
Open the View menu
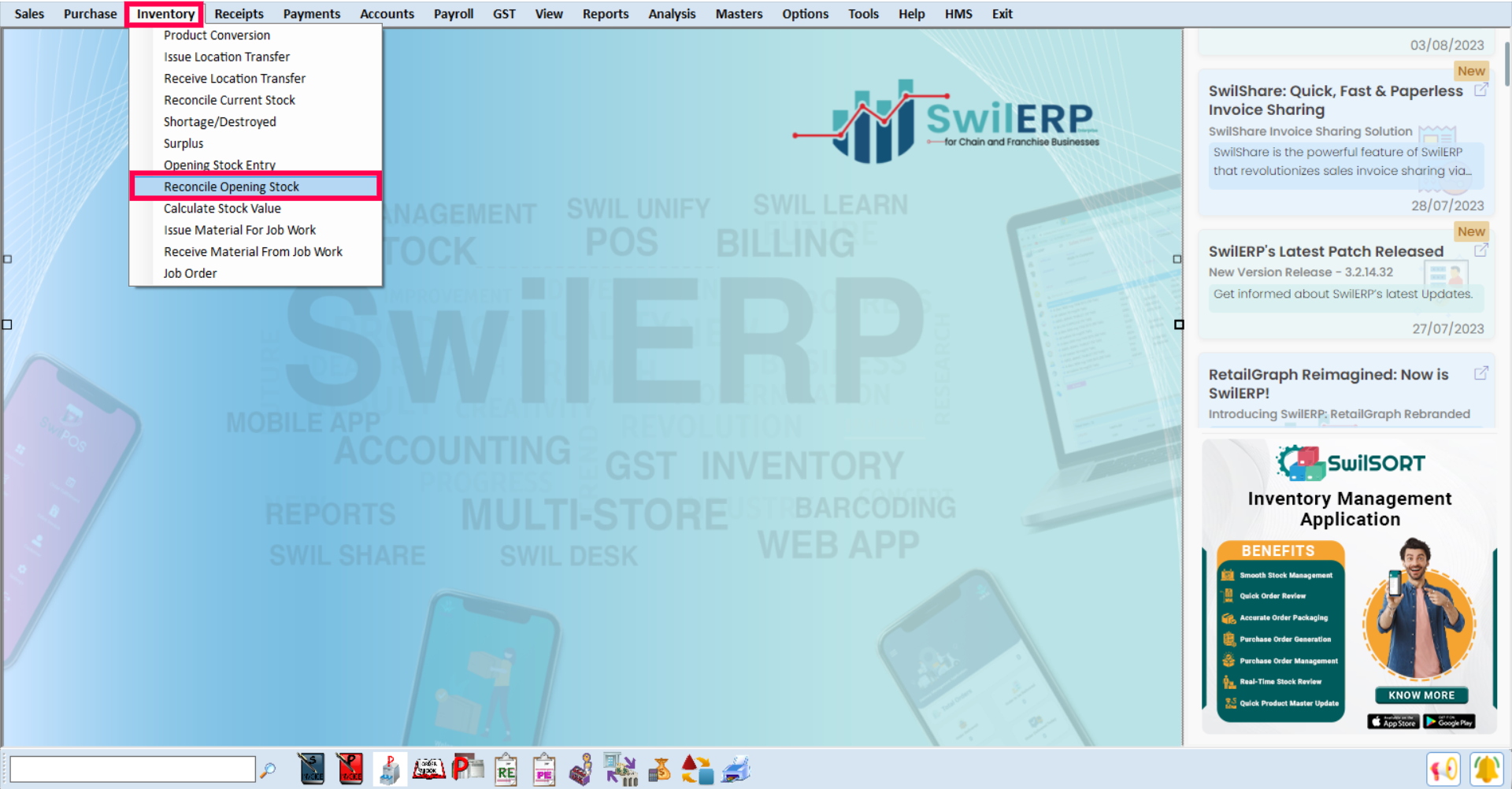point(549,13)
